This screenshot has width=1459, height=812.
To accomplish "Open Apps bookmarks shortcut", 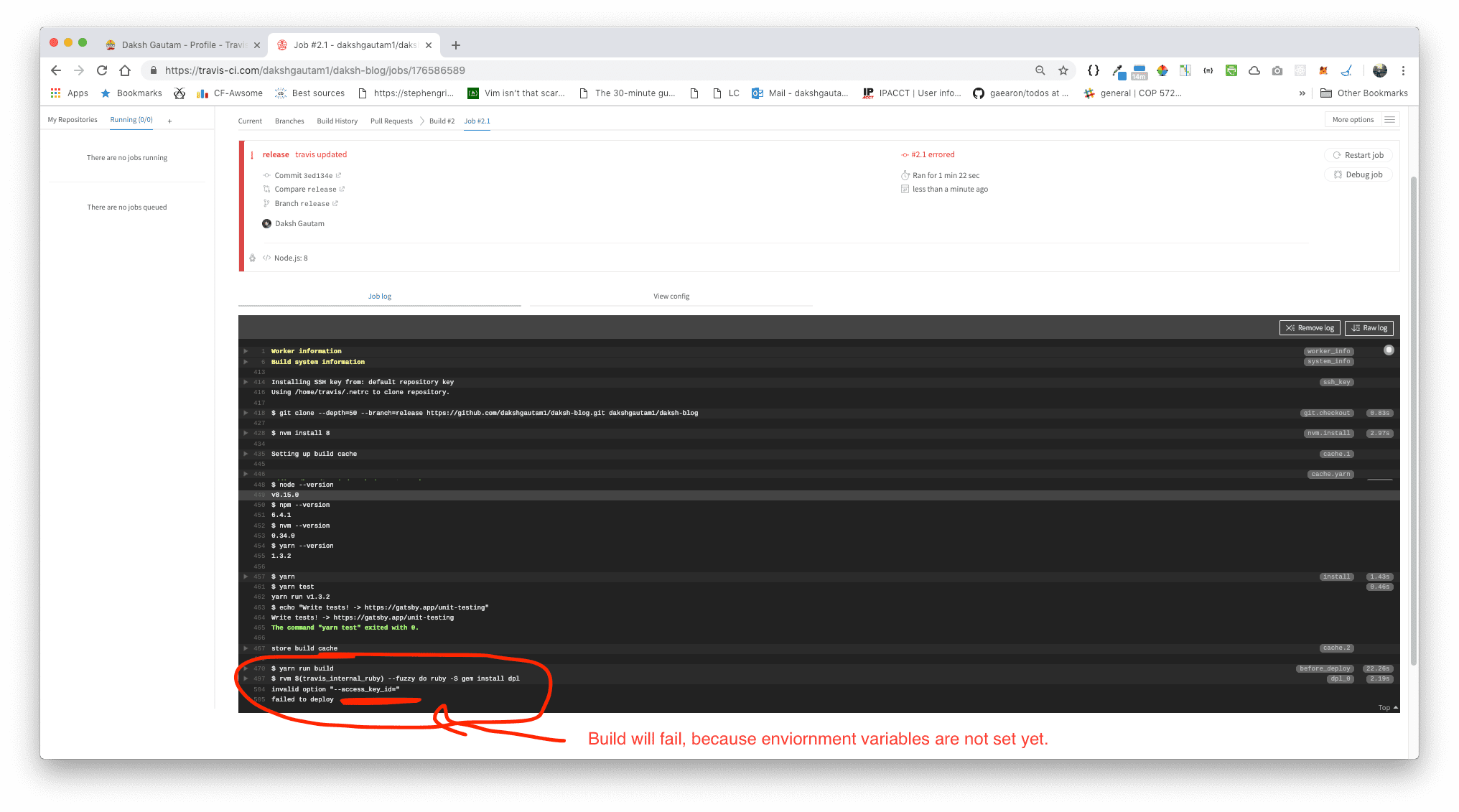I will (70, 93).
